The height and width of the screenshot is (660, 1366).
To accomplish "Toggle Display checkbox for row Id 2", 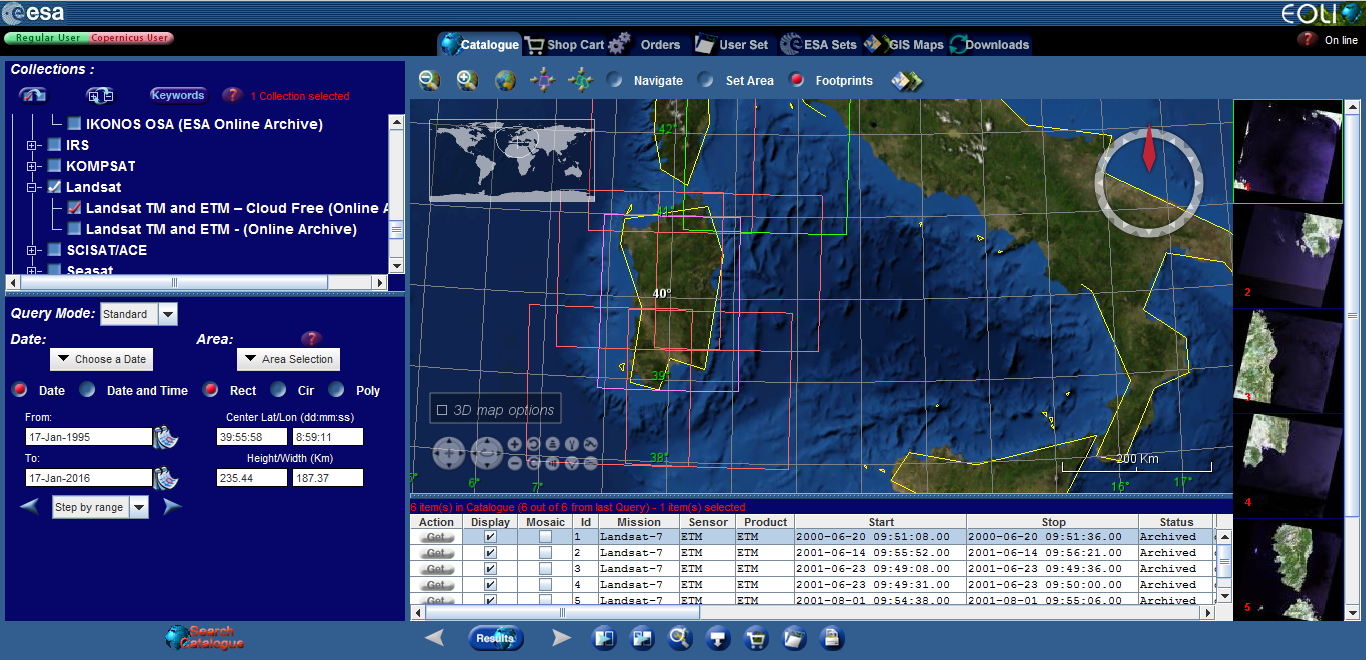I will 490,553.
